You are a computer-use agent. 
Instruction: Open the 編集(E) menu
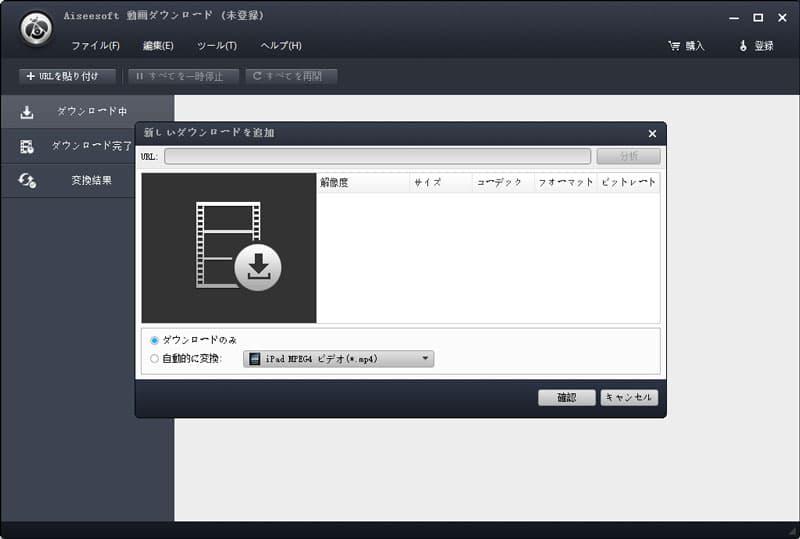158,45
